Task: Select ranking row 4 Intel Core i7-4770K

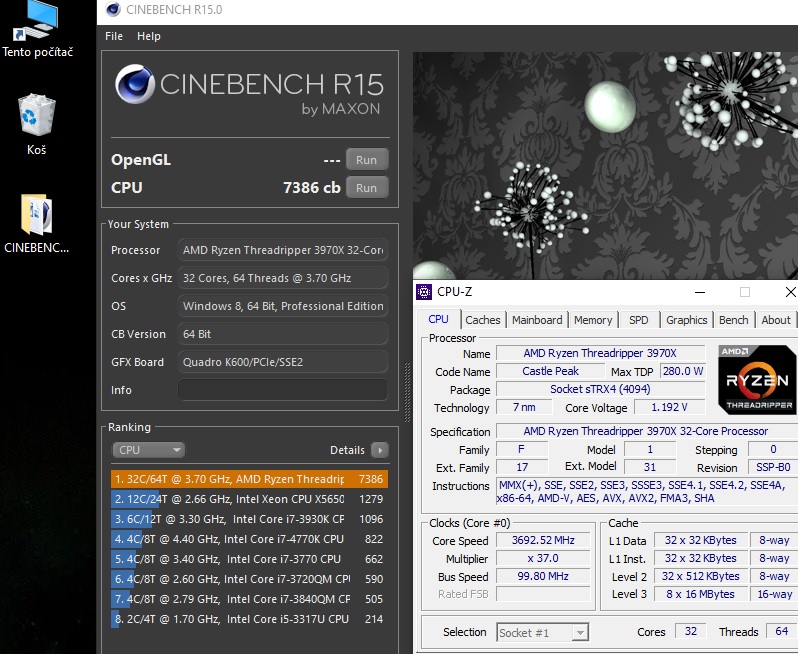Action: (249, 539)
